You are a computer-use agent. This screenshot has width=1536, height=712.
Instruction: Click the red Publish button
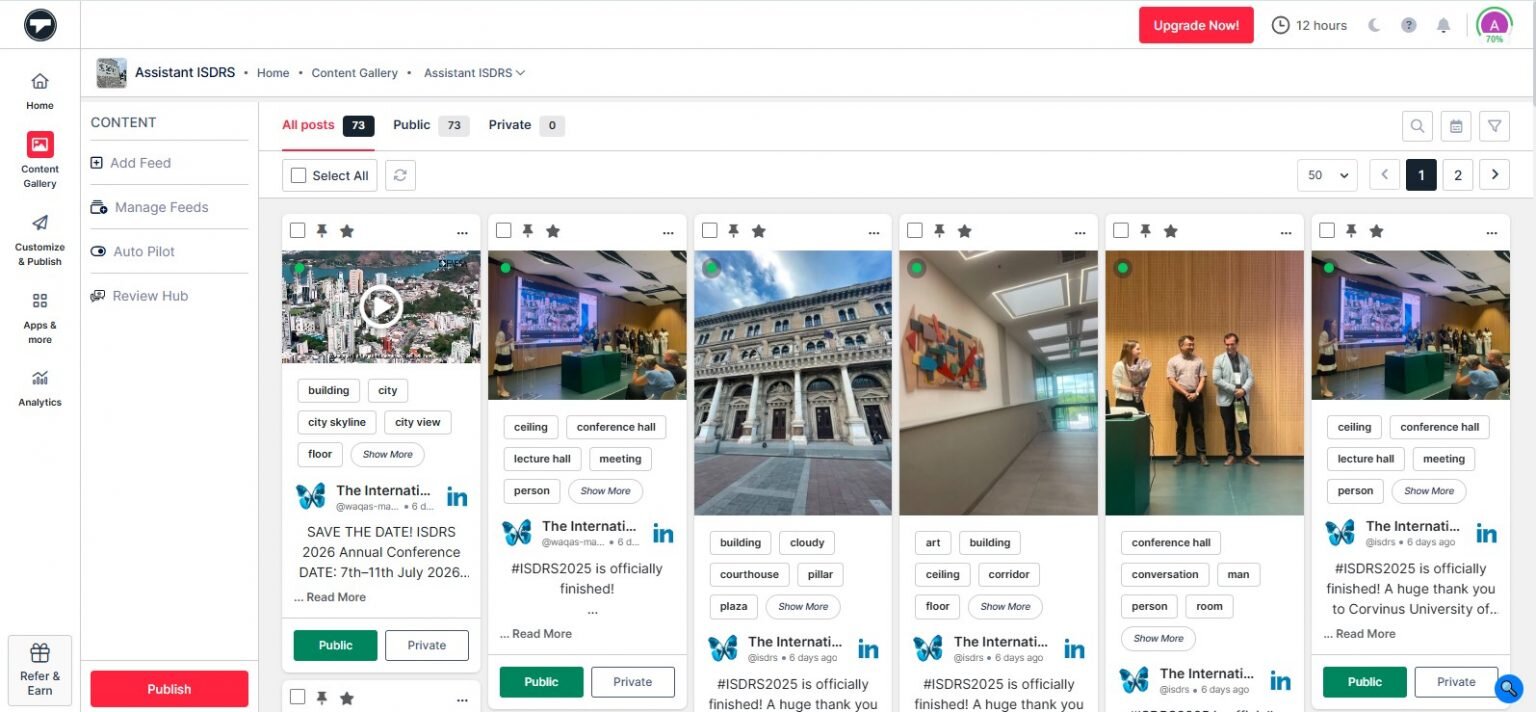click(169, 689)
